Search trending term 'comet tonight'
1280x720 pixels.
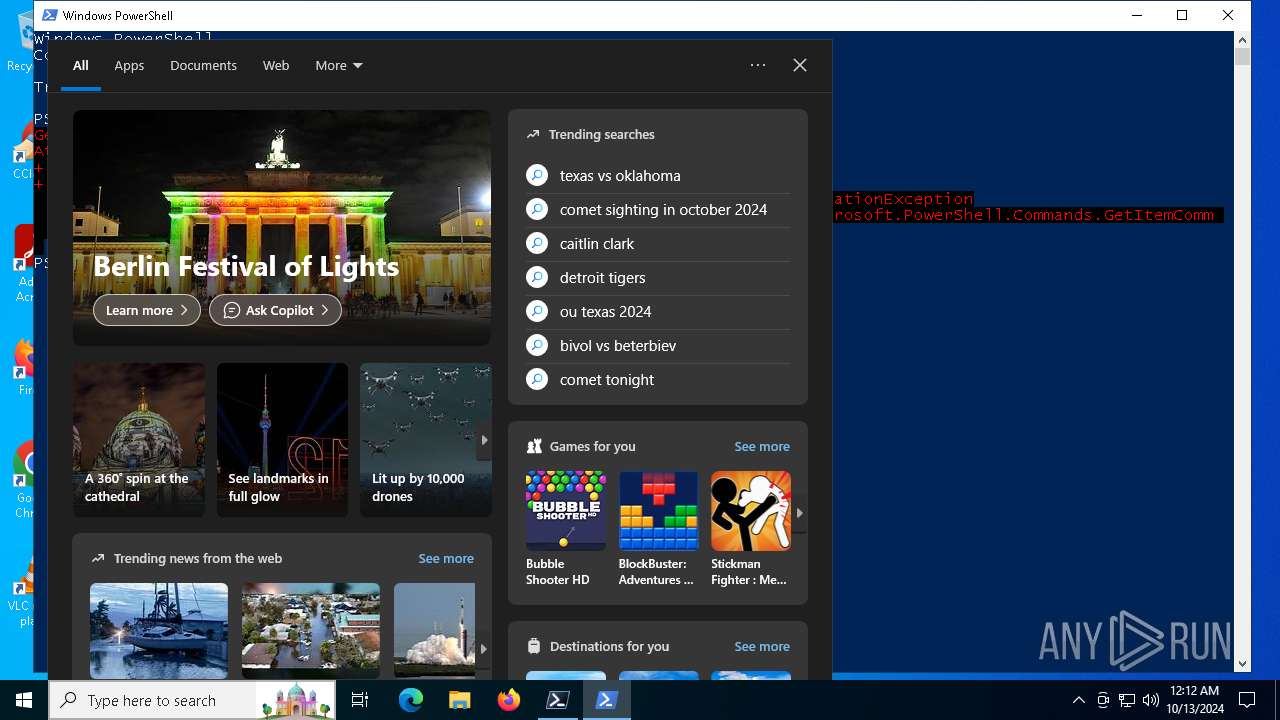(658, 379)
